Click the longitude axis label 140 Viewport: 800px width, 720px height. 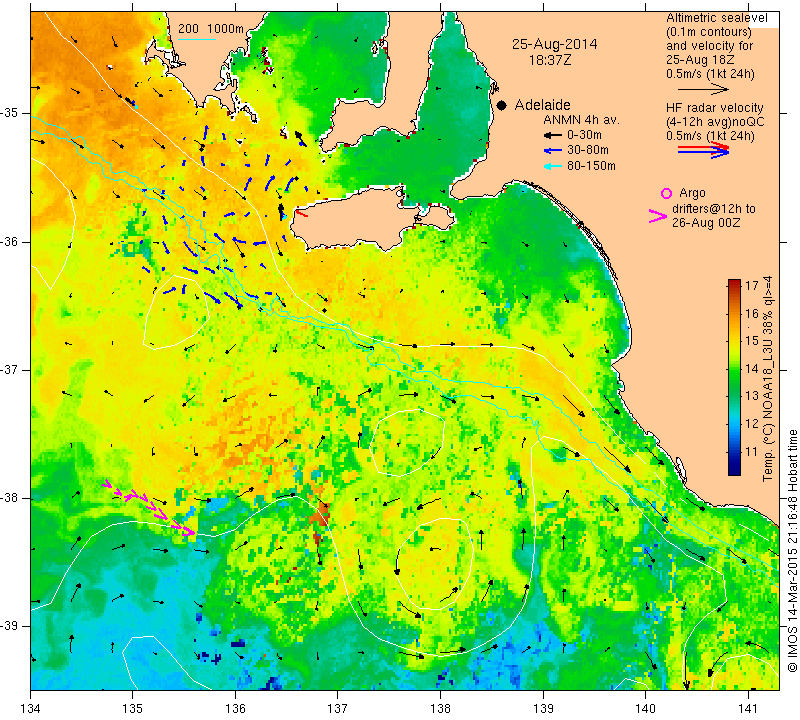pos(645,708)
